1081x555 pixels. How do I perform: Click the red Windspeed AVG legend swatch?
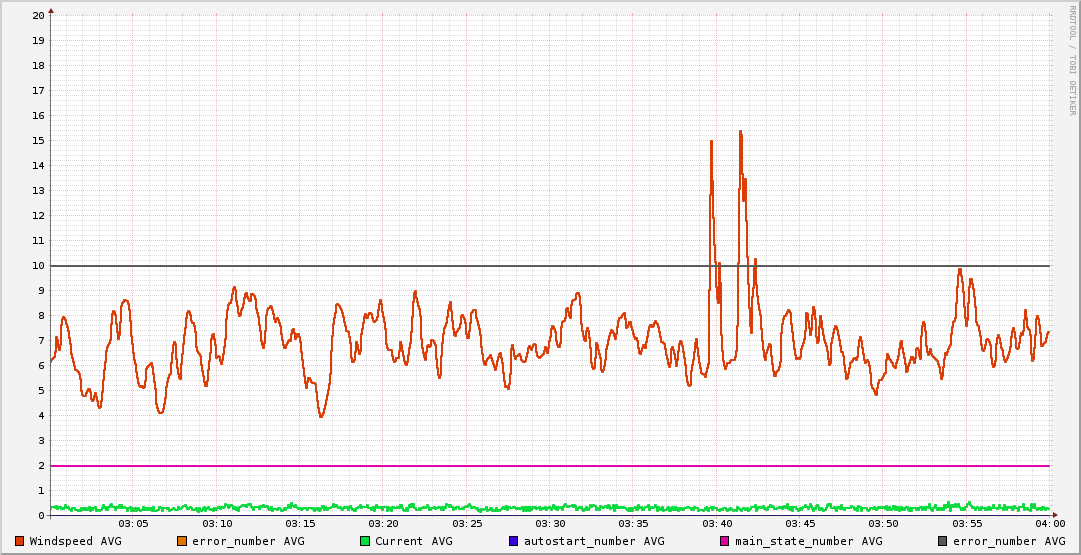[x=20, y=541]
